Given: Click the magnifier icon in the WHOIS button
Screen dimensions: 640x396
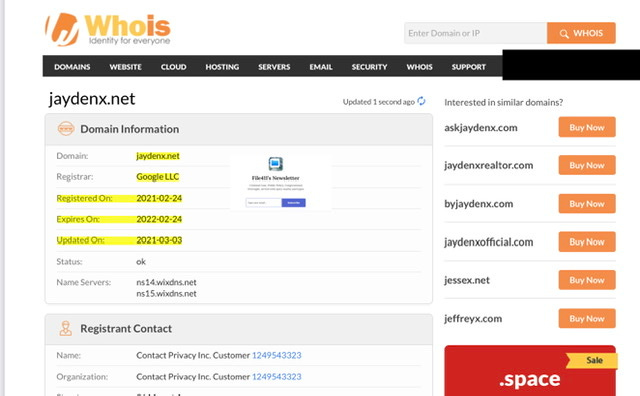Looking at the screenshot, I should pyautogui.click(x=564, y=33).
